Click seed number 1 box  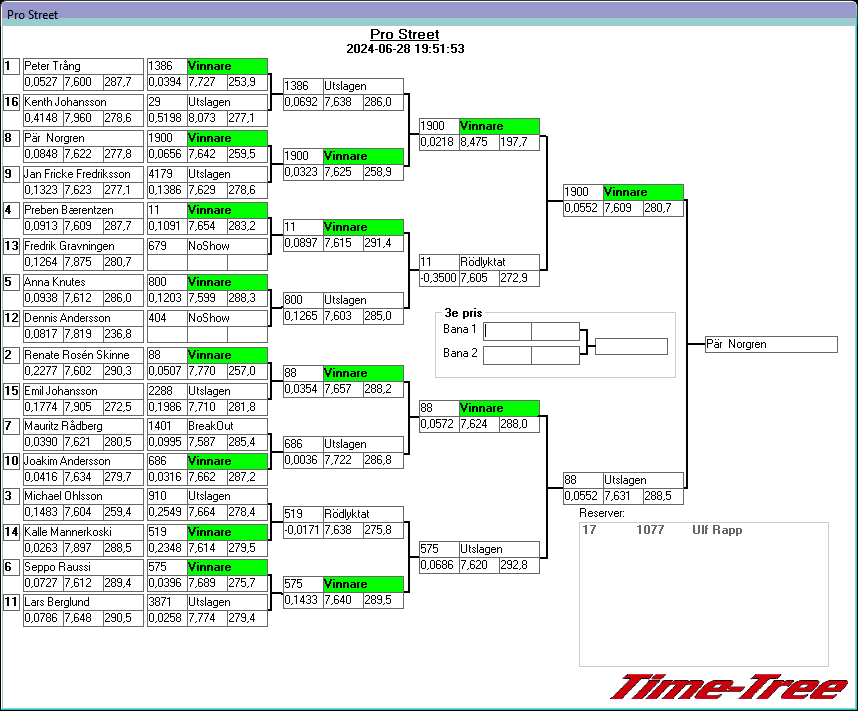[11, 67]
